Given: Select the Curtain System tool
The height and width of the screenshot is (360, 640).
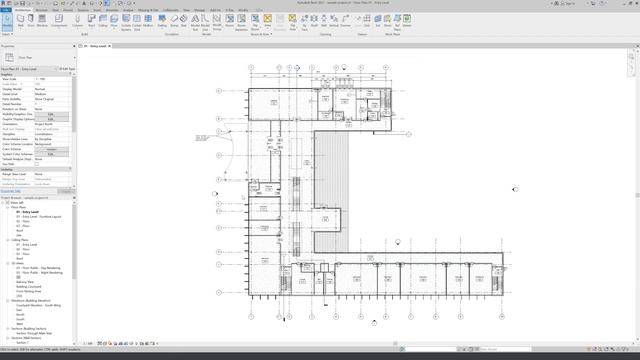Looking at the screenshot, I should coord(126,23).
